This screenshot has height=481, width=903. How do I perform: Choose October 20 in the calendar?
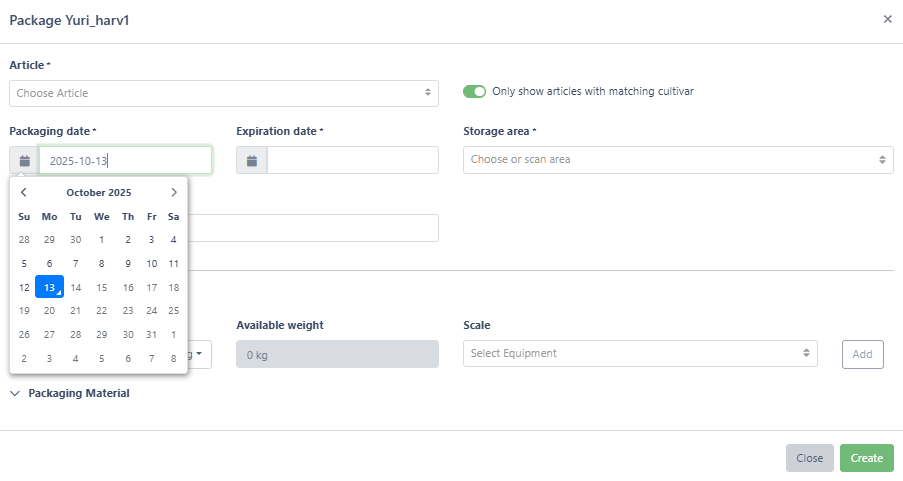(x=49, y=311)
